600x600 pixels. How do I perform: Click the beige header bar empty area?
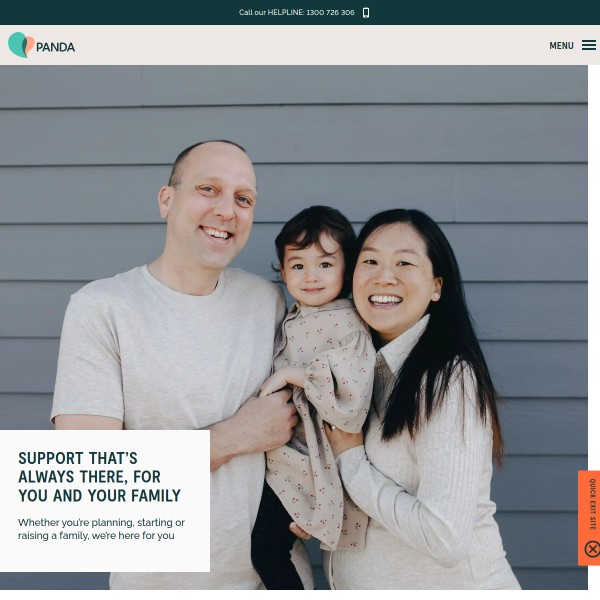306,45
